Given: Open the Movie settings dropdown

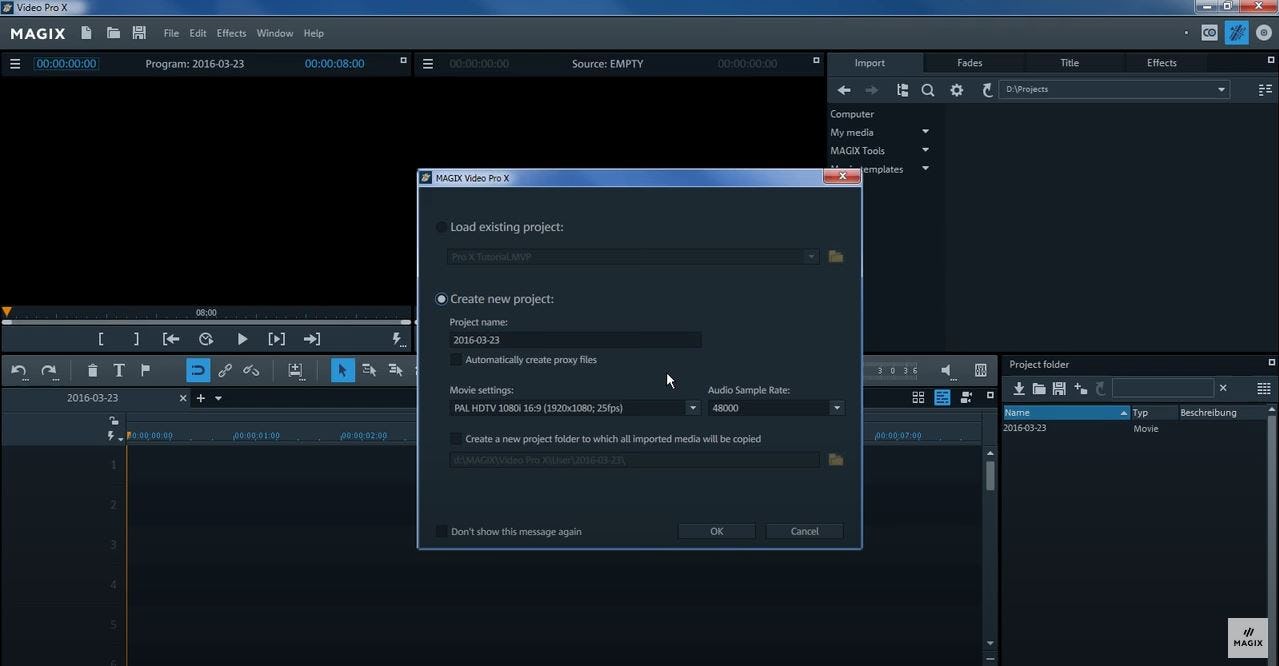Looking at the screenshot, I should point(692,408).
